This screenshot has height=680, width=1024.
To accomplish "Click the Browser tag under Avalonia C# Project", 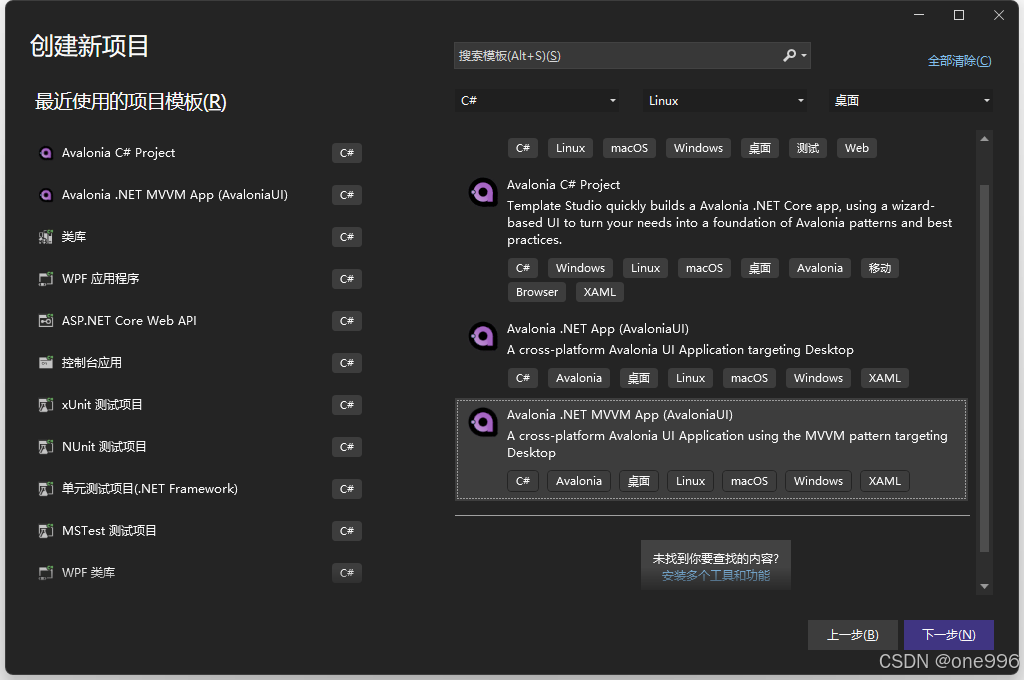I will pyautogui.click(x=537, y=292).
